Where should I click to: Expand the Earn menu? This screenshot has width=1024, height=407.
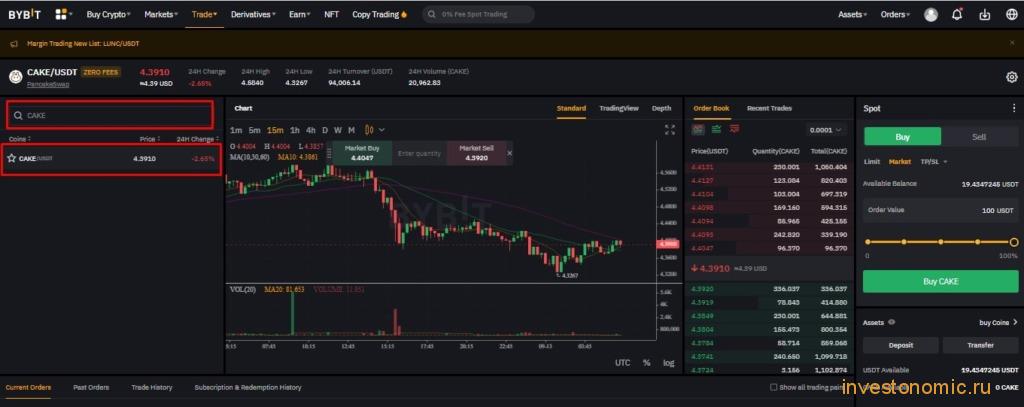tap(300, 14)
